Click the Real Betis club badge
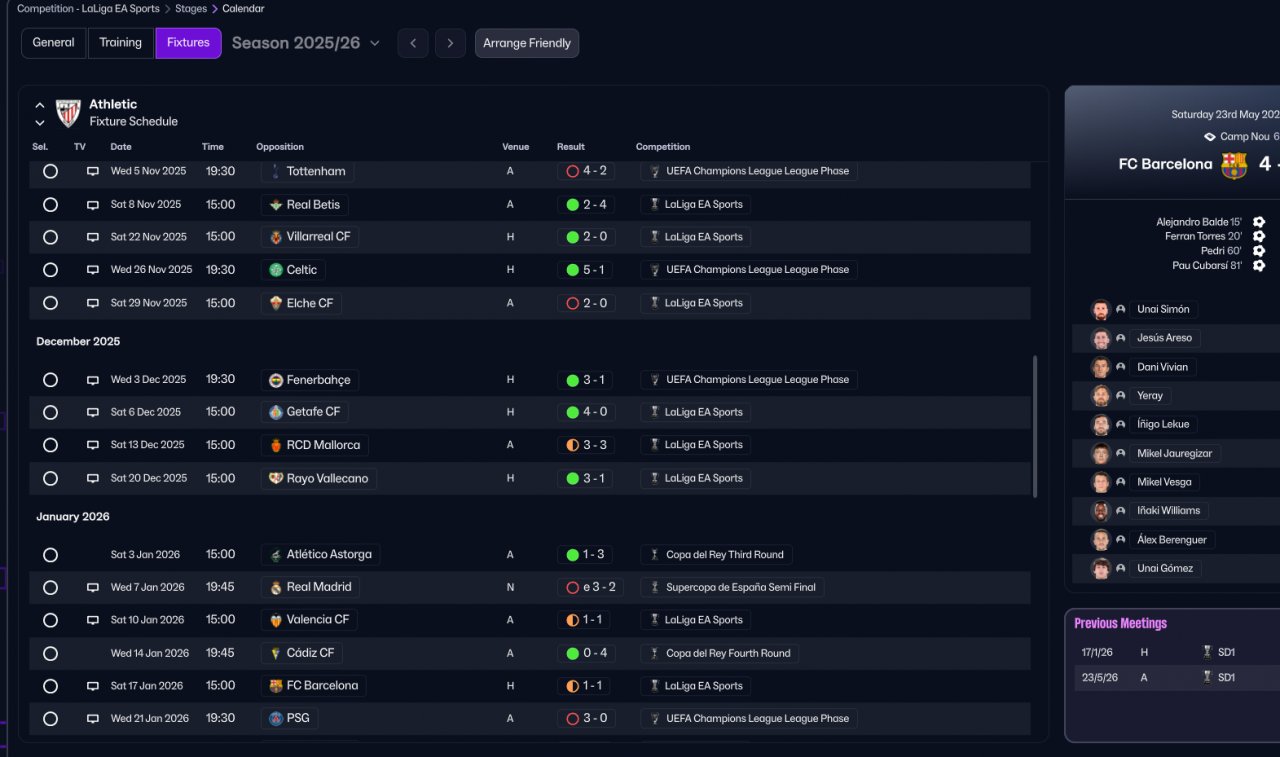Viewport: 1280px width, 757px height. 276,205
